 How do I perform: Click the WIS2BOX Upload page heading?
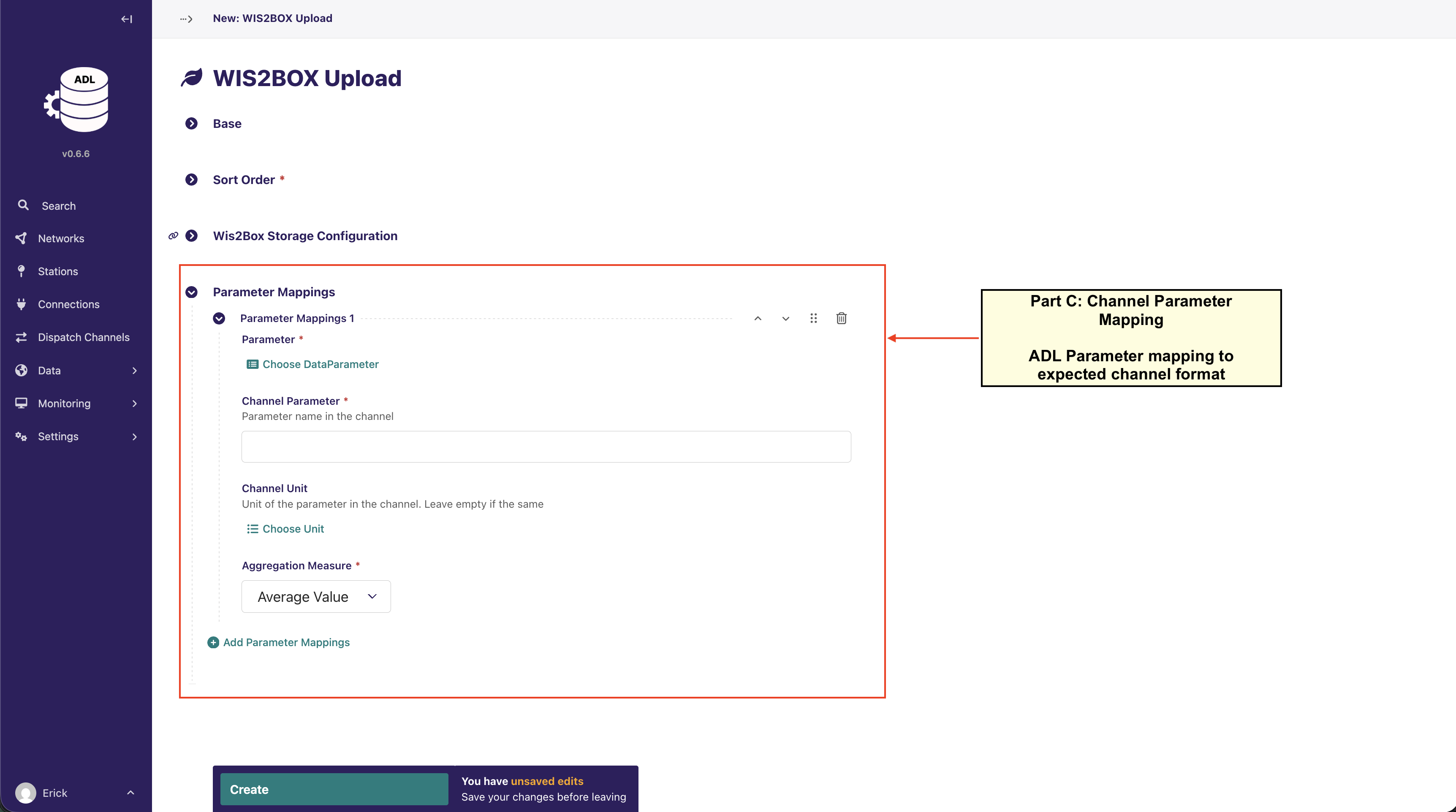coord(307,78)
